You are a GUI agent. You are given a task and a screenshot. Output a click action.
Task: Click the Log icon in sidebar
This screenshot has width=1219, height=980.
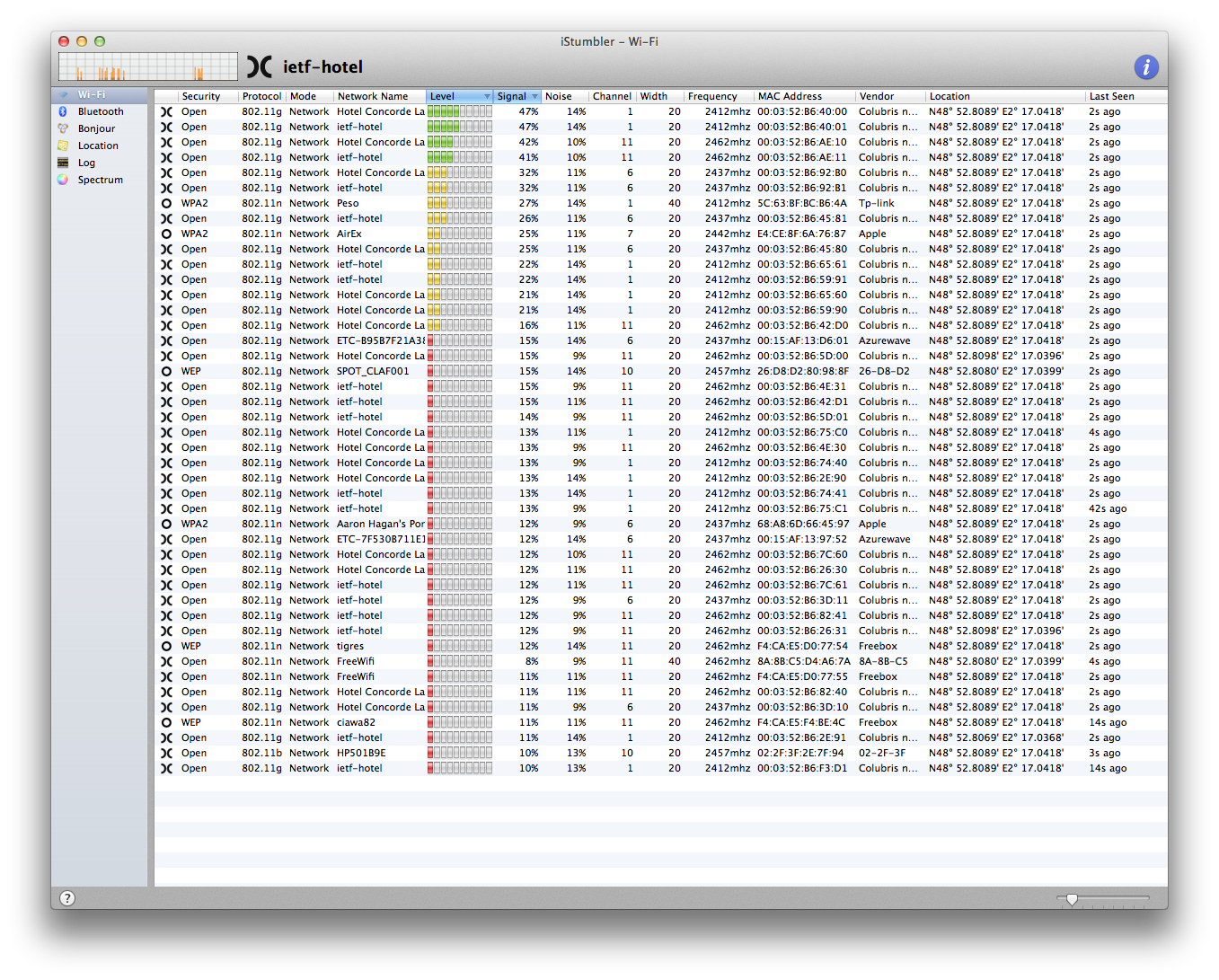pyautogui.click(x=63, y=163)
